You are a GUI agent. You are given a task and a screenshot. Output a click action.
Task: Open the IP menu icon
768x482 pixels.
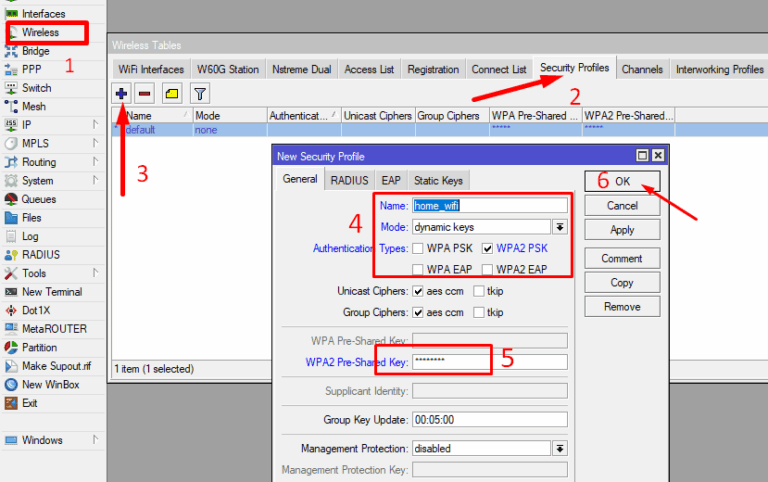point(11,125)
